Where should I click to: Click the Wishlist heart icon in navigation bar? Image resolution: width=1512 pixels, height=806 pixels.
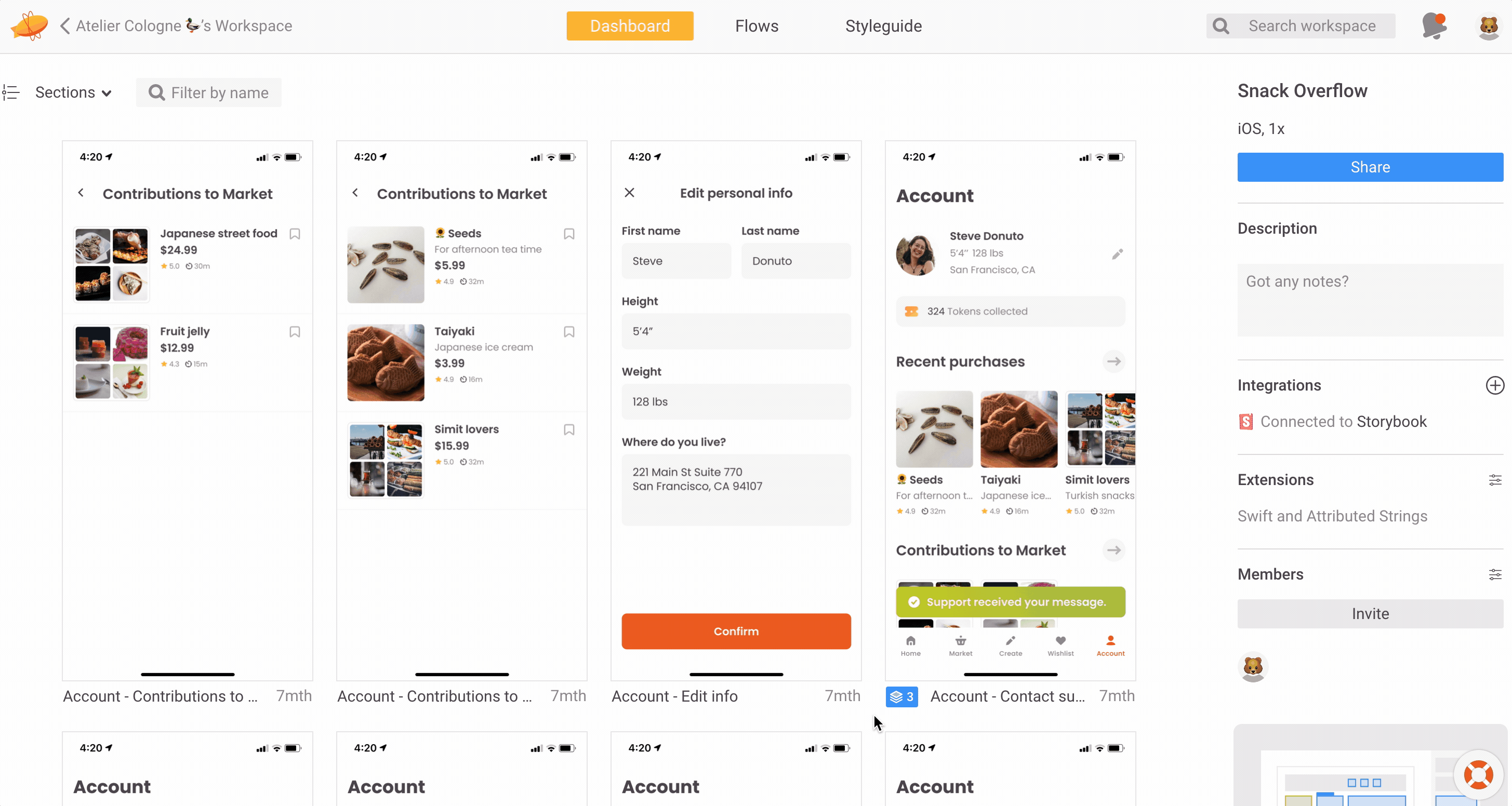(x=1061, y=640)
